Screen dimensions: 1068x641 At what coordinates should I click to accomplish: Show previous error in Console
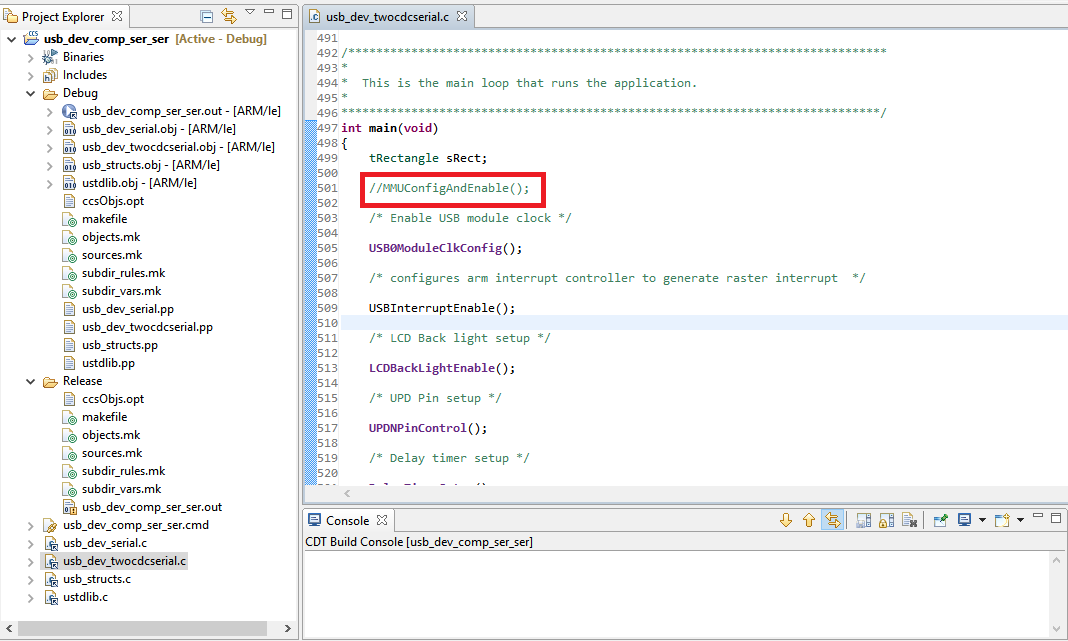pyautogui.click(x=808, y=520)
